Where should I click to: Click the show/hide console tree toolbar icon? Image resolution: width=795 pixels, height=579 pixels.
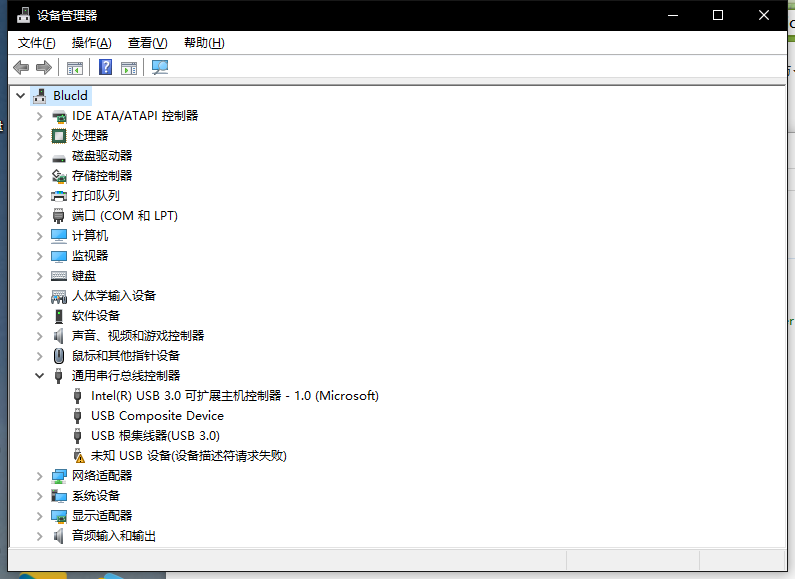(x=75, y=67)
